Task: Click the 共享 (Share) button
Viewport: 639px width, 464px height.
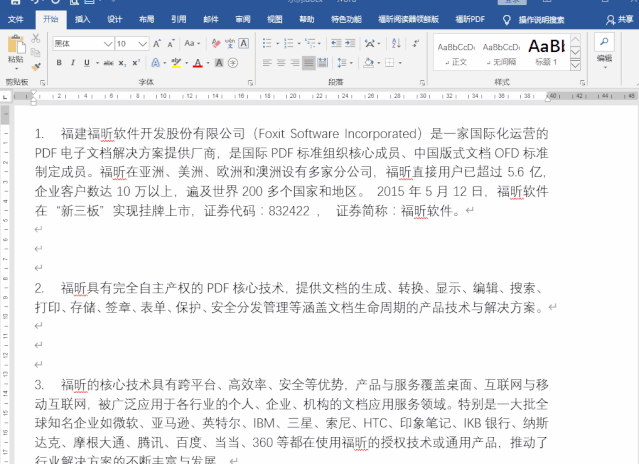Action: click(x=619, y=20)
